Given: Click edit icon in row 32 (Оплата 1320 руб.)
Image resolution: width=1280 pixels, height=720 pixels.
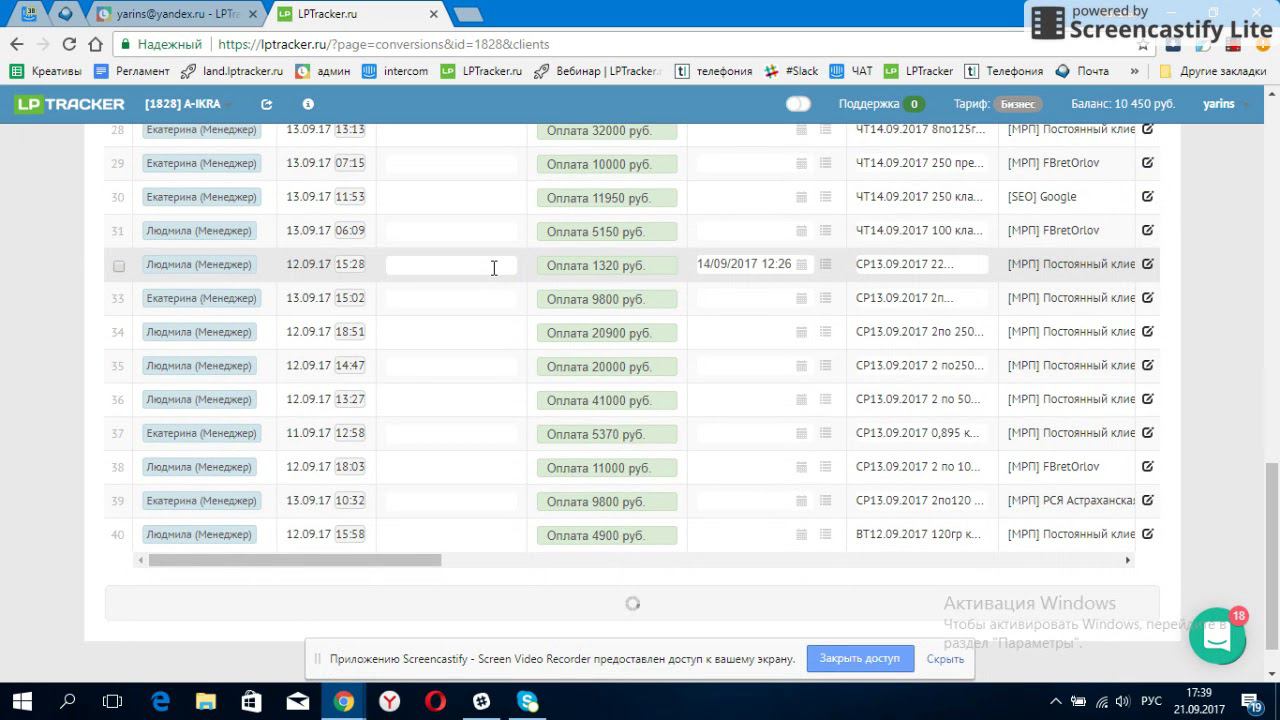Looking at the screenshot, I should pos(1148,264).
